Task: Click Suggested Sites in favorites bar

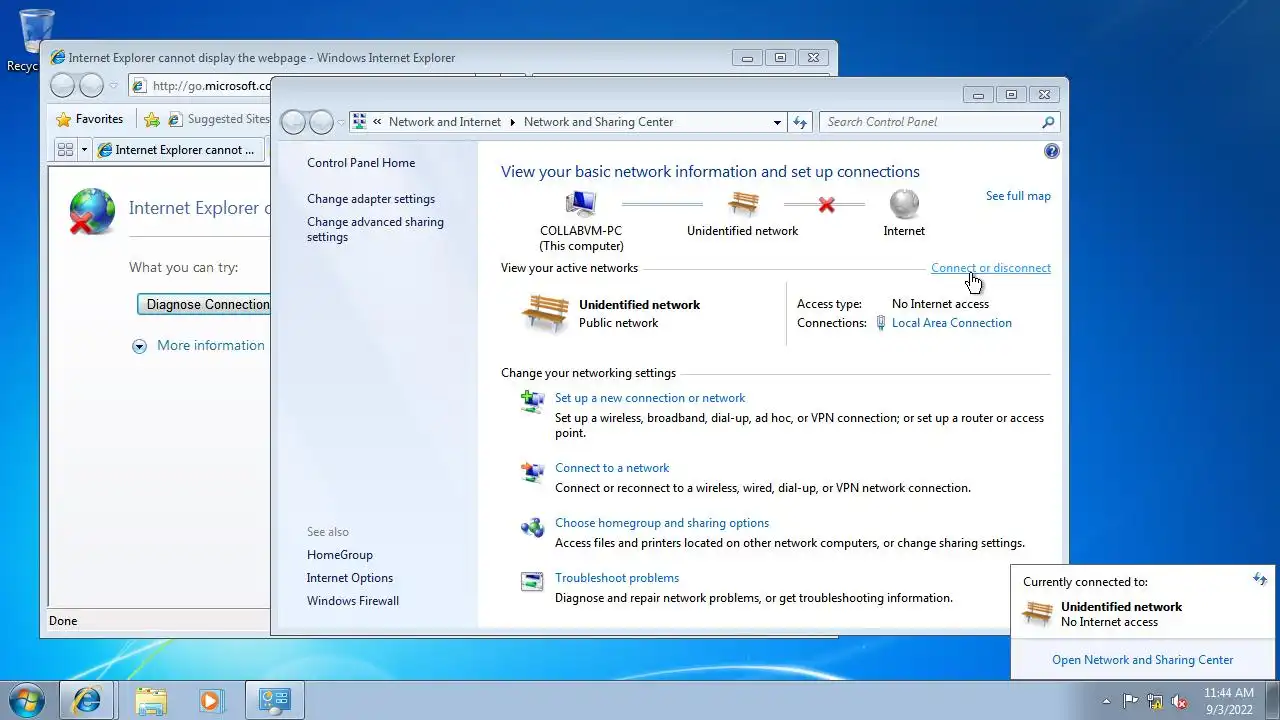Action: 220,119
